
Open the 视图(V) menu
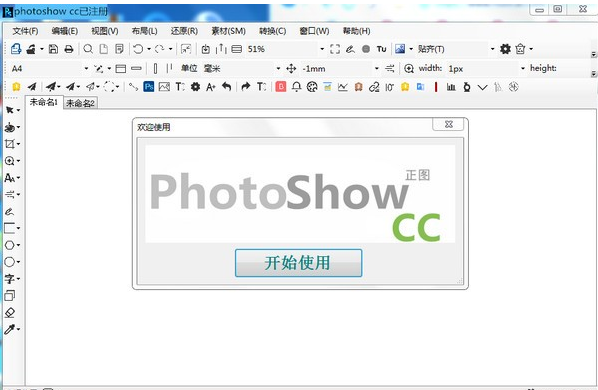click(x=105, y=31)
